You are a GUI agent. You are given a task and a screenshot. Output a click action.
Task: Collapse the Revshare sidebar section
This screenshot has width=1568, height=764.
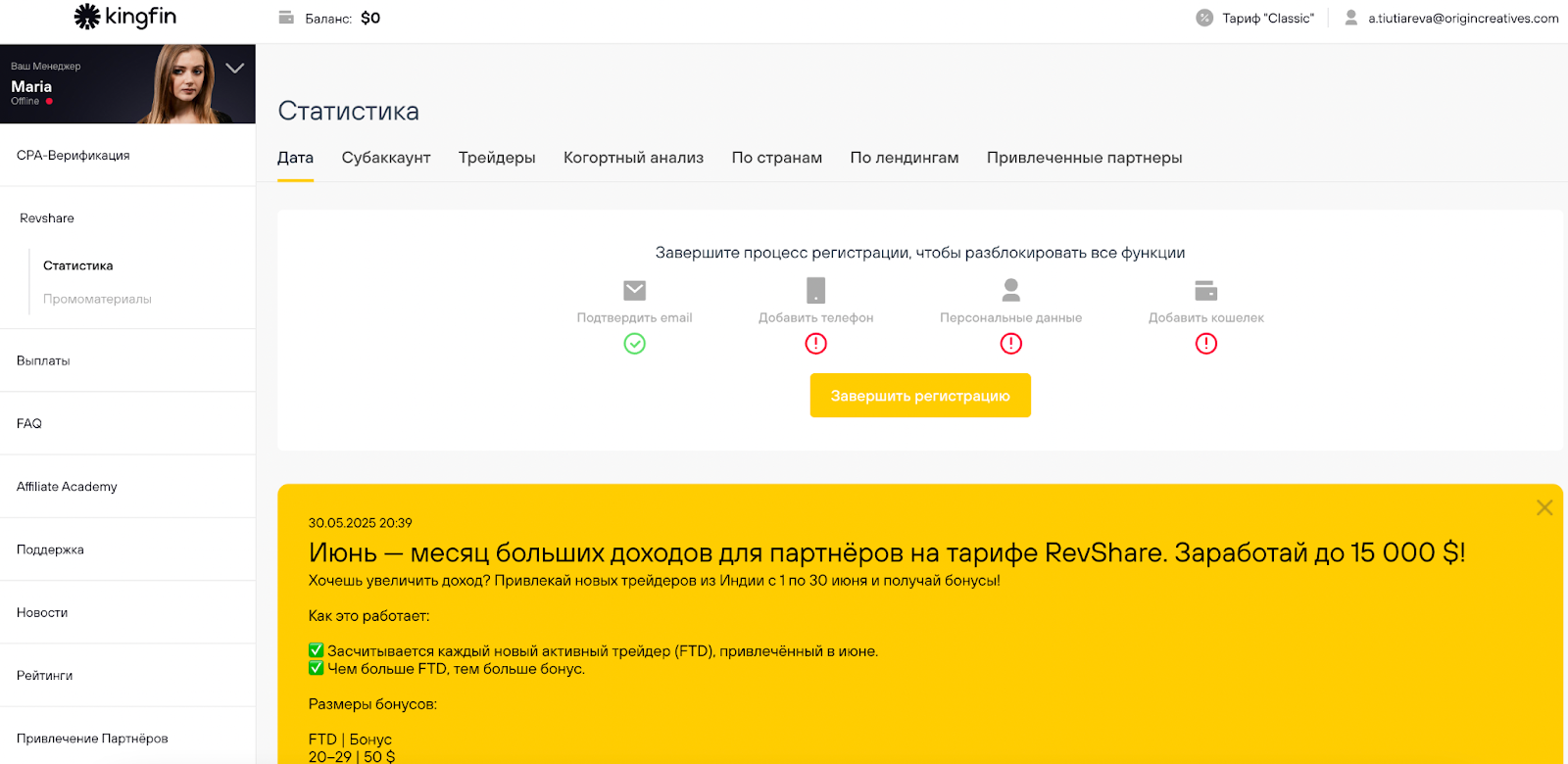tap(127, 218)
